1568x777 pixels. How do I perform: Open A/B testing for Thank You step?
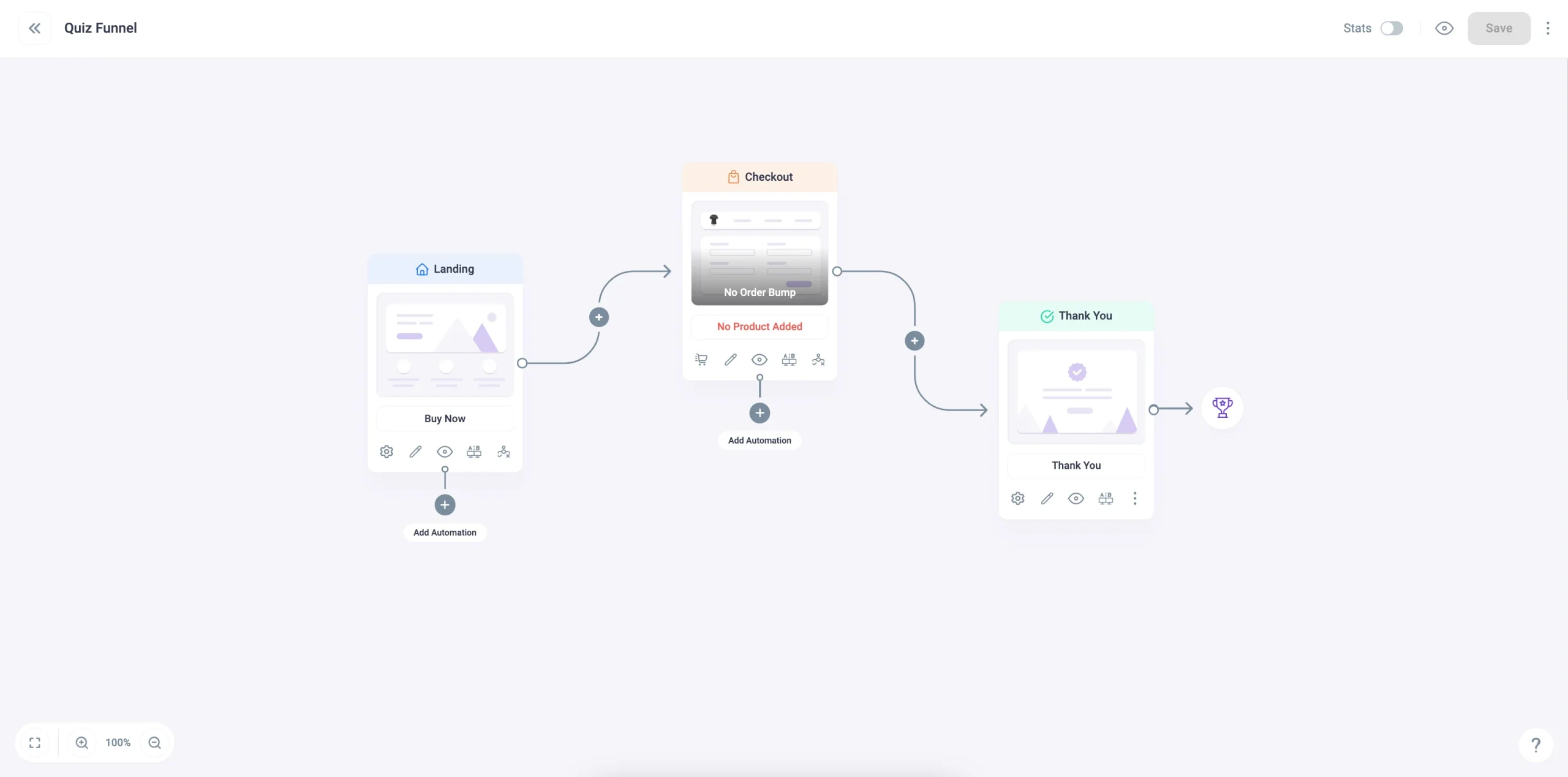[1106, 498]
